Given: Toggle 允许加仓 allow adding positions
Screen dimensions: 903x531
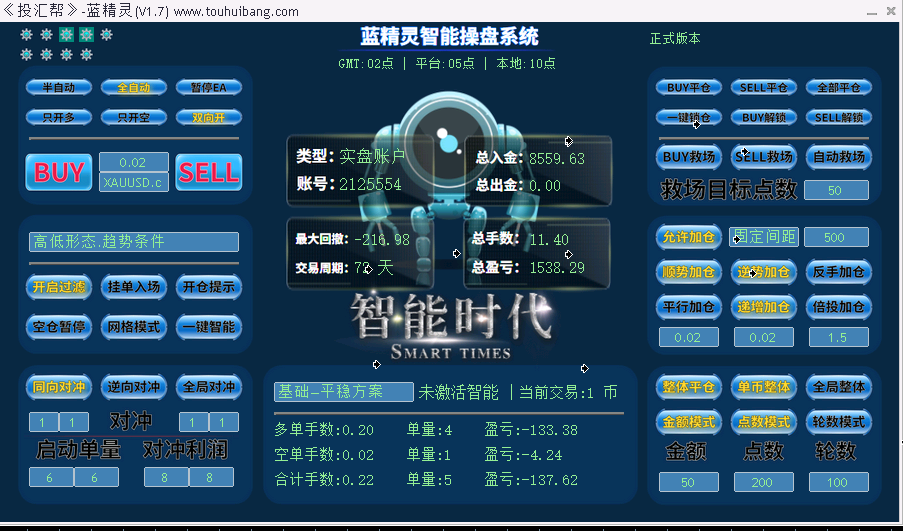Looking at the screenshot, I should [x=689, y=237].
